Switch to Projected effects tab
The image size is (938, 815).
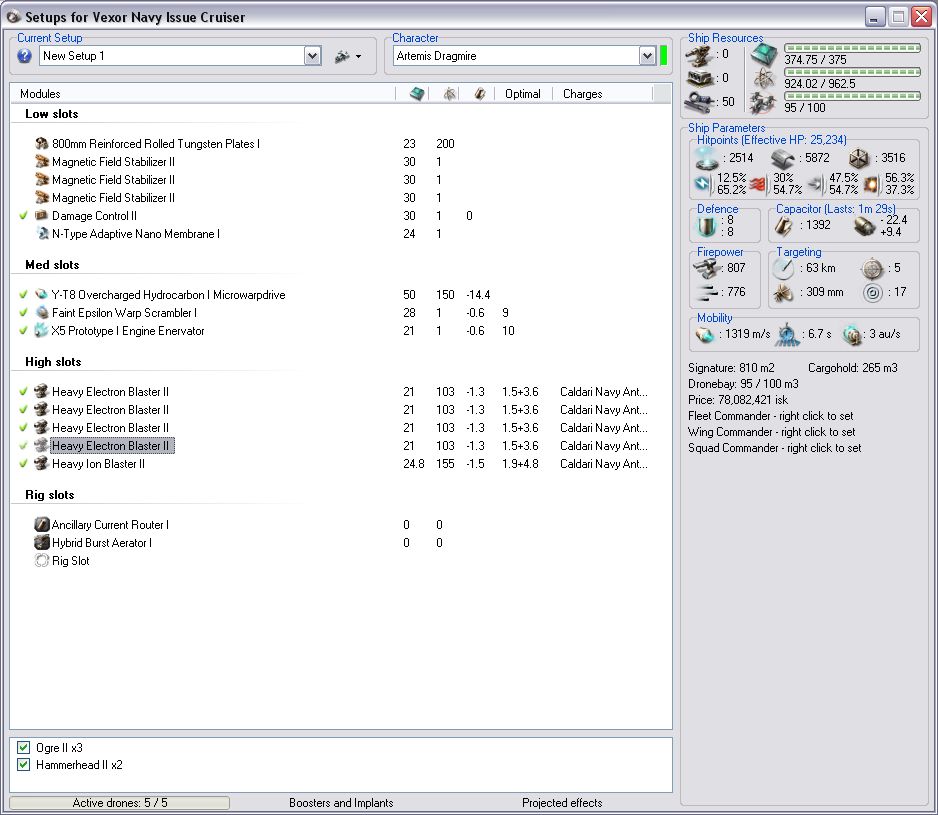coord(562,803)
